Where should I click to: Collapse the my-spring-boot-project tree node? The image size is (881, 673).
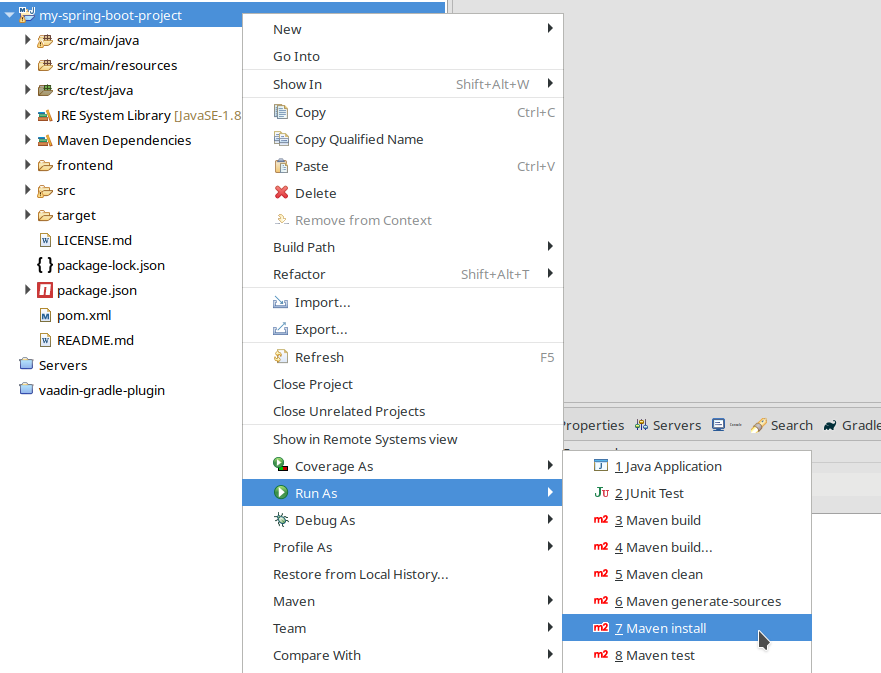pyautogui.click(x=9, y=15)
